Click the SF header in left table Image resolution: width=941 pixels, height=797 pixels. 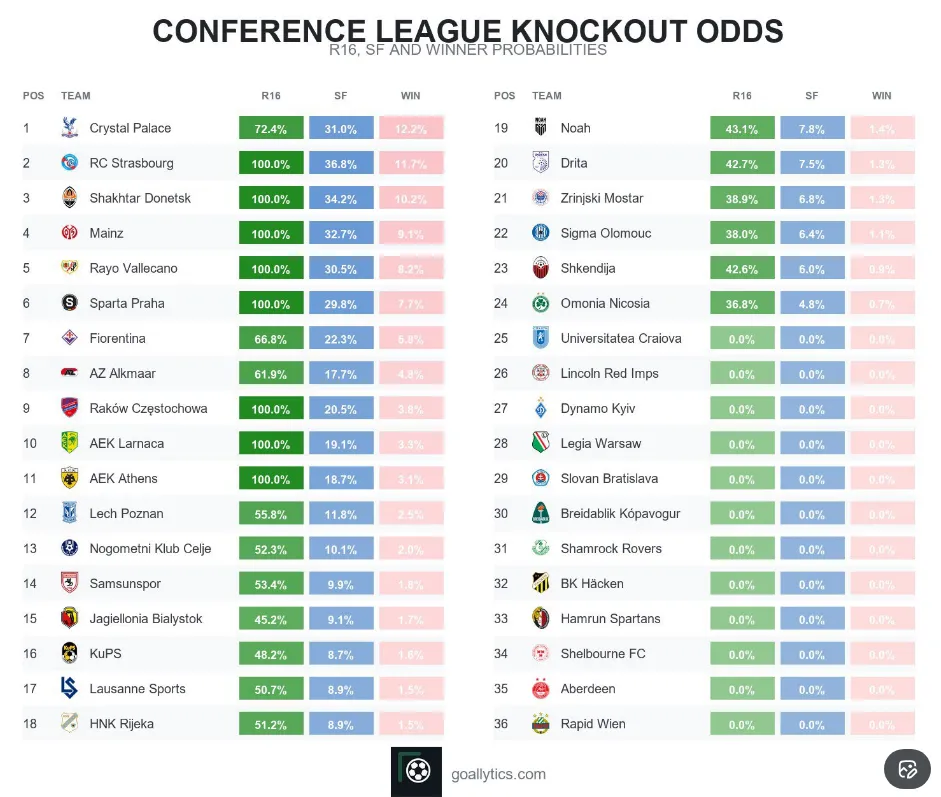pos(341,96)
